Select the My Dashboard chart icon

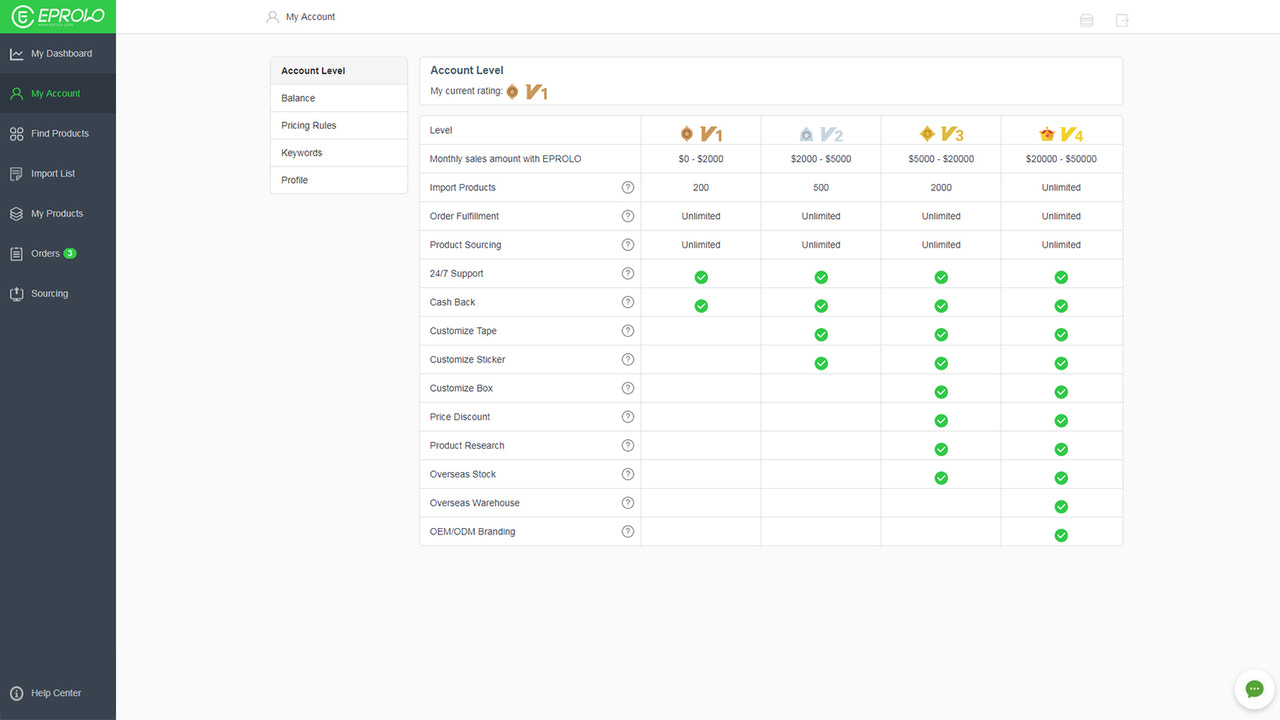pos(17,53)
